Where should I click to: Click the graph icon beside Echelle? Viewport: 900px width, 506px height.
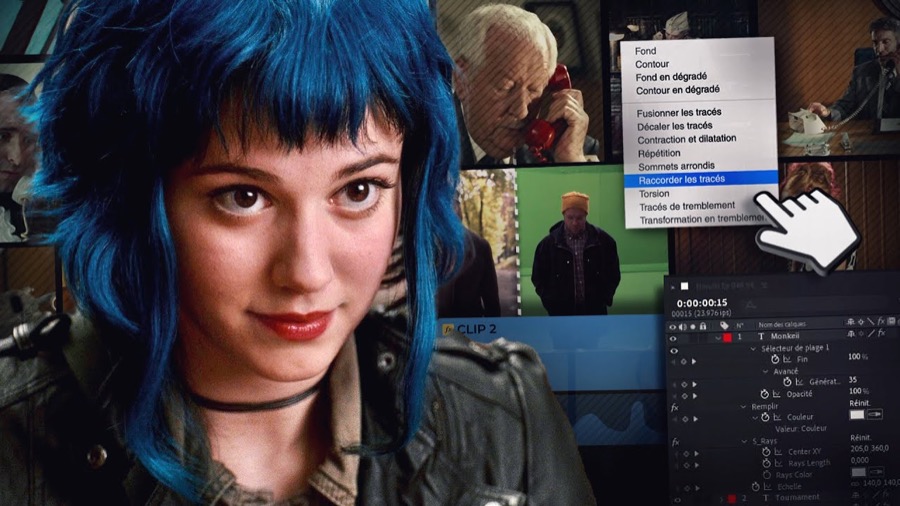[x=768, y=486]
